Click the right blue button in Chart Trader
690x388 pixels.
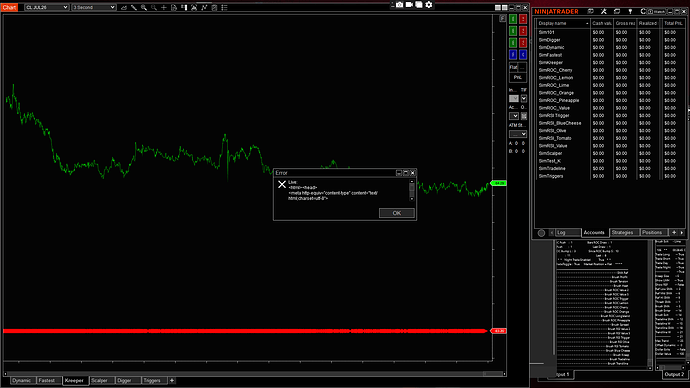point(523,55)
